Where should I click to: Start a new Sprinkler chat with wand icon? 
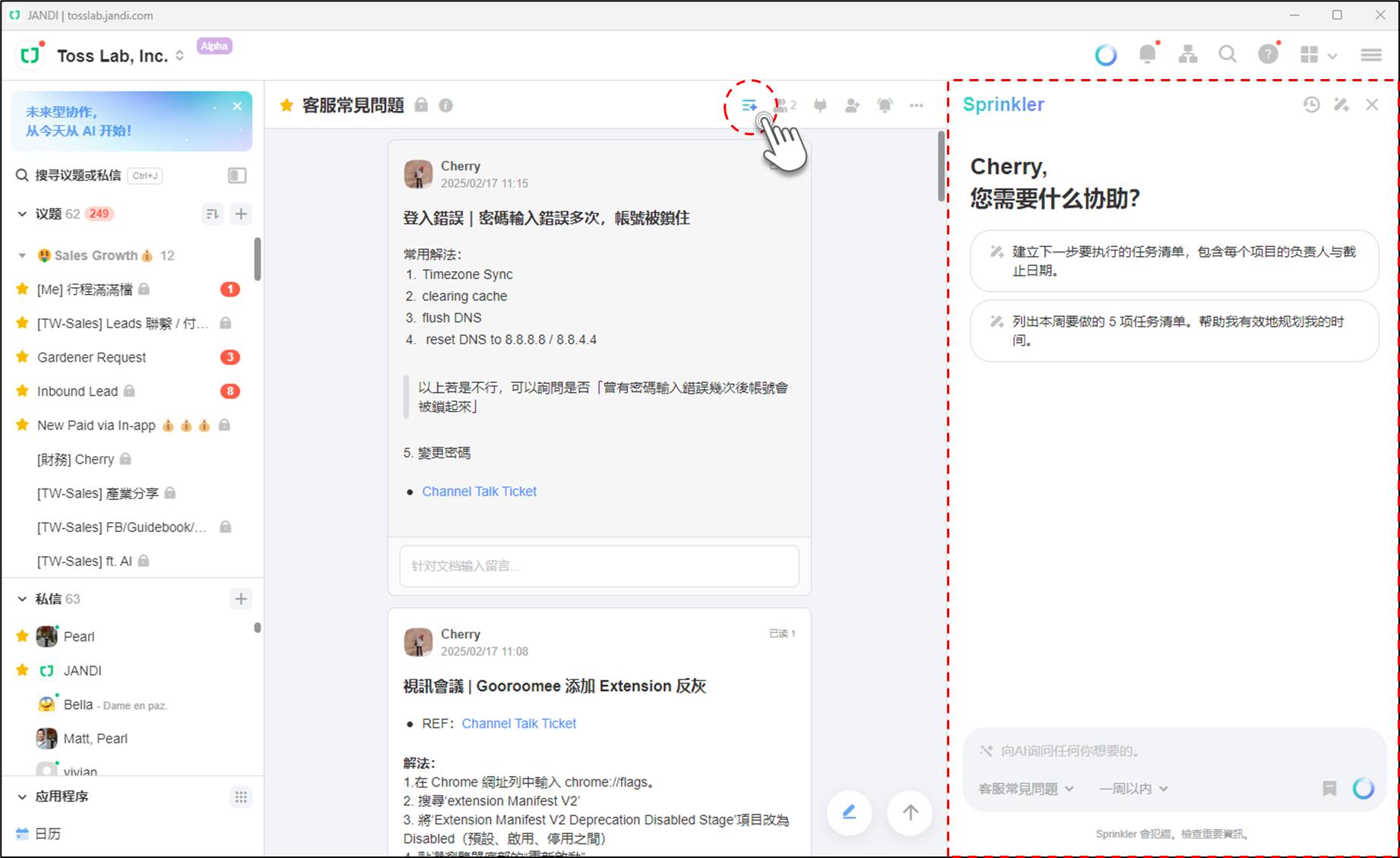point(1341,105)
